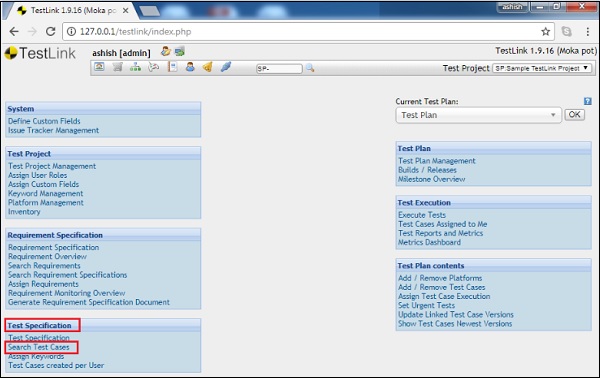
Task: Open Add / Remove Test Cases link
Action: [x=442, y=287]
